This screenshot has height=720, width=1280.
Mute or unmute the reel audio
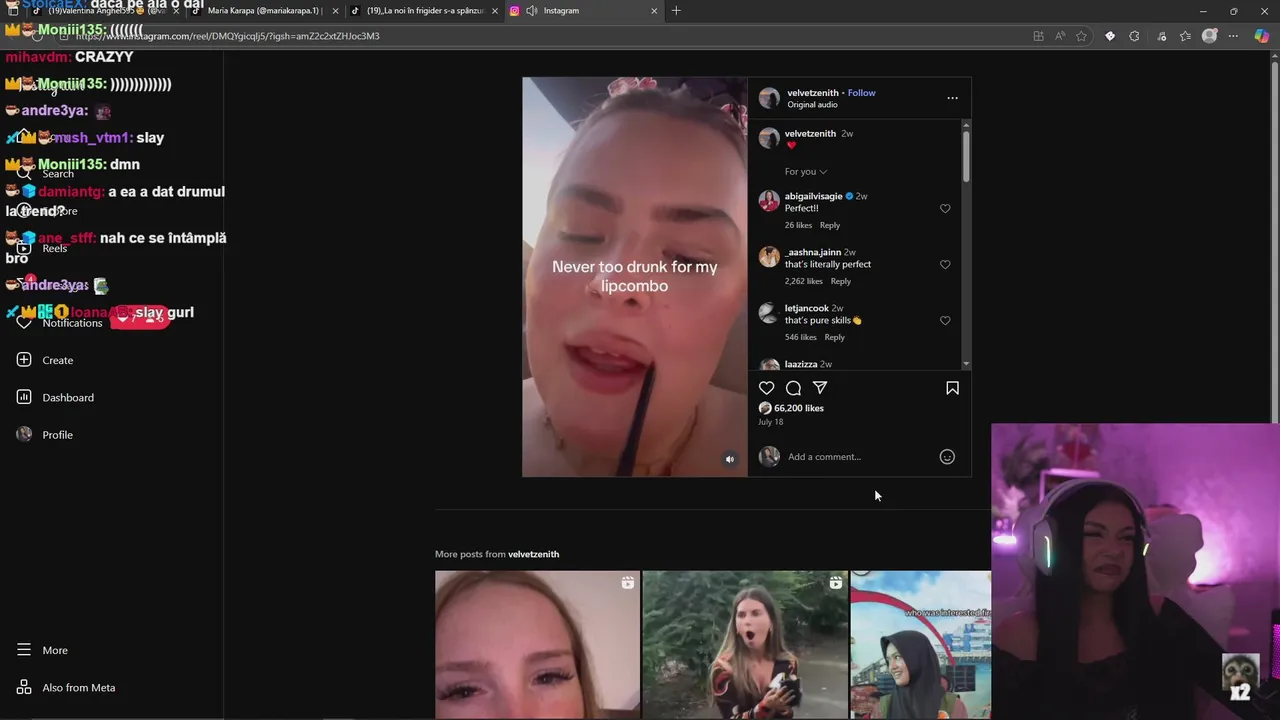pos(730,459)
